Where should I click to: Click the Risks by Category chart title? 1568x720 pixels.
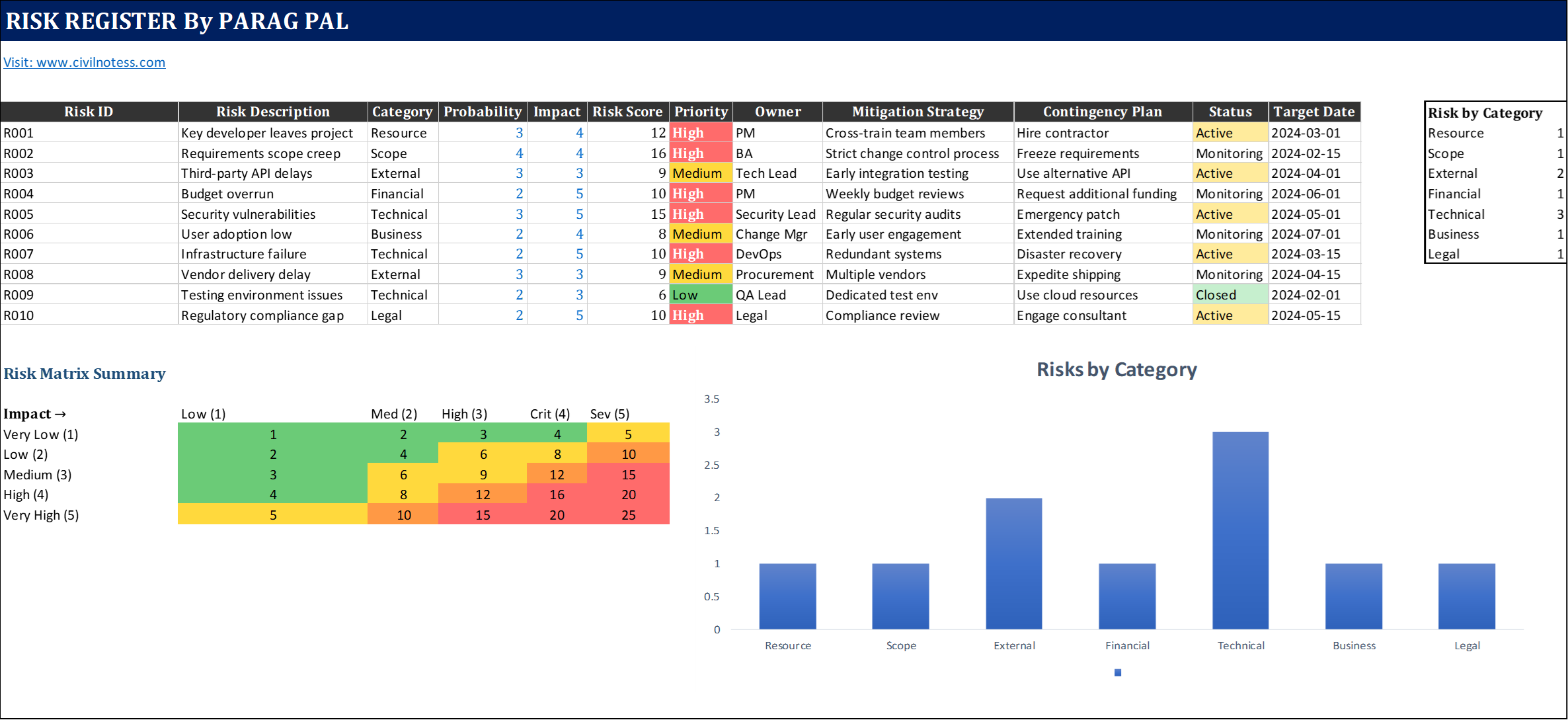point(1116,370)
